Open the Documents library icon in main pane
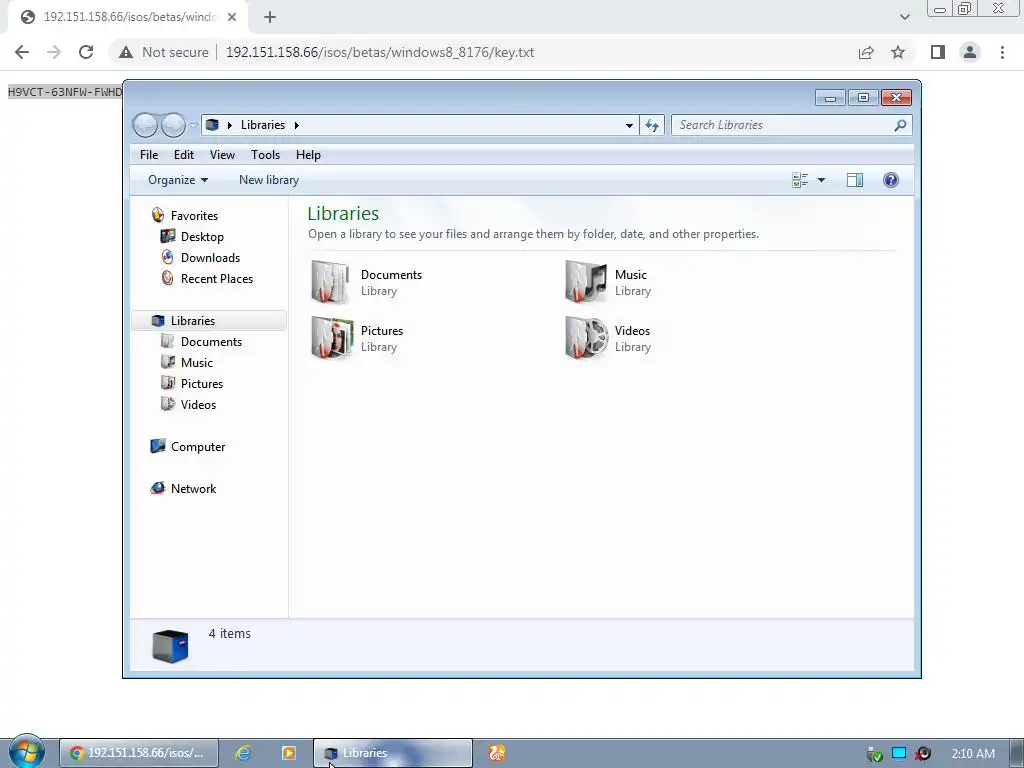 (x=331, y=282)
